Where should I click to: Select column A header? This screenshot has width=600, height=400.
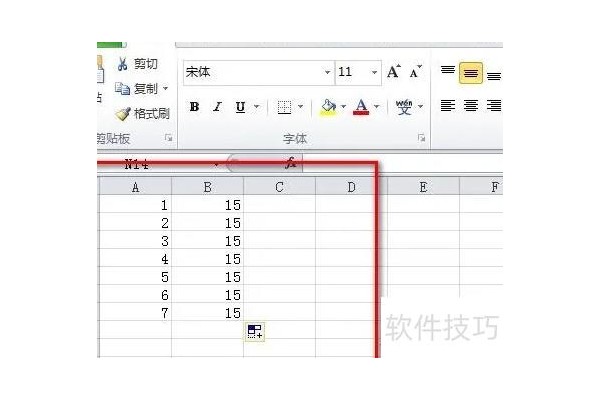pyautogui.click(x=135, y=187)
